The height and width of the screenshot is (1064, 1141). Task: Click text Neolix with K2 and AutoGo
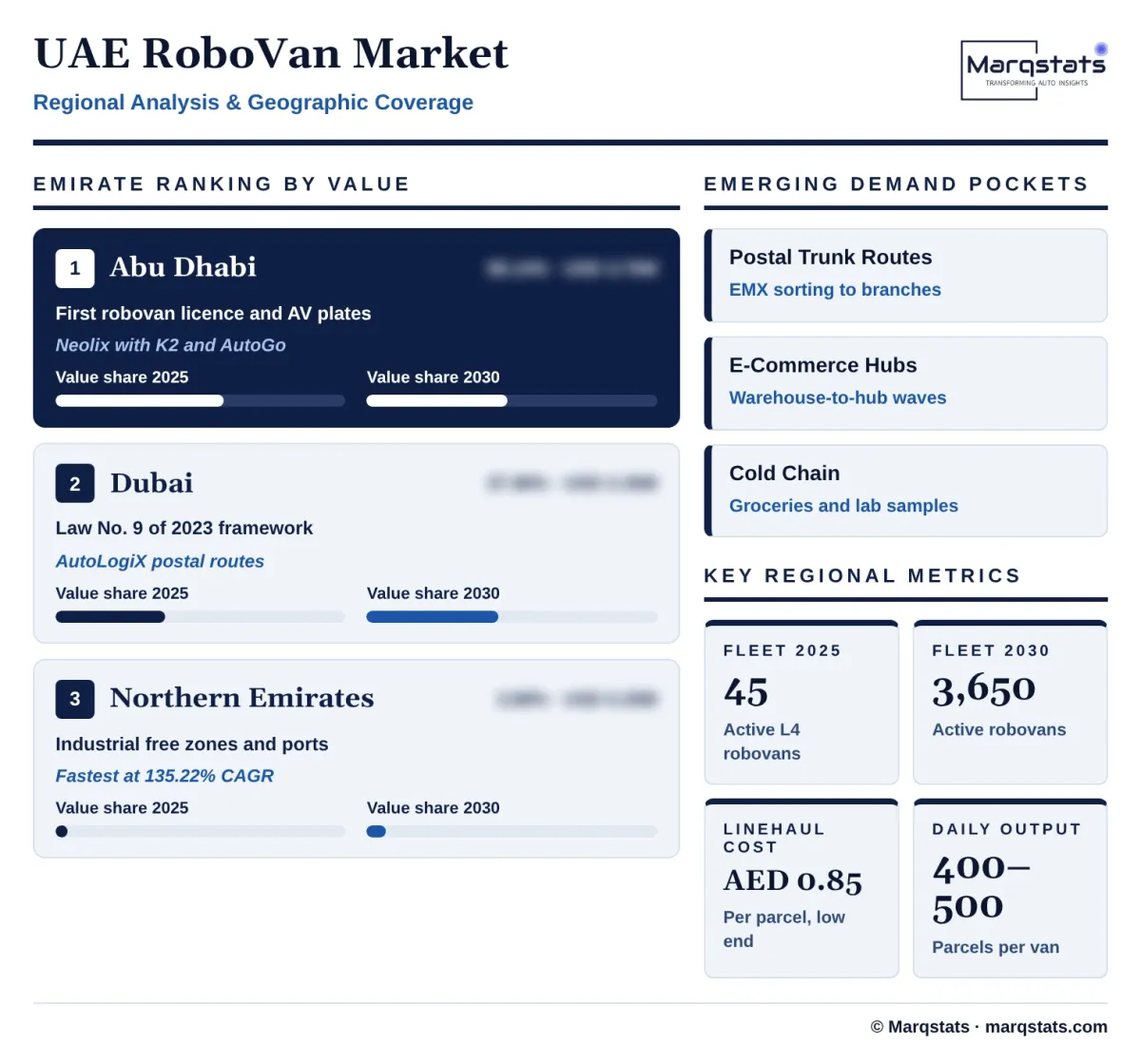point(170,345)
